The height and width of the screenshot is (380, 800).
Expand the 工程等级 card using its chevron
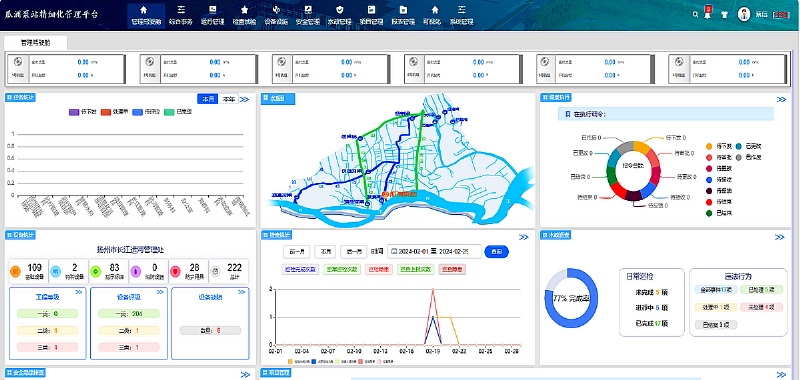pos(79,292)
